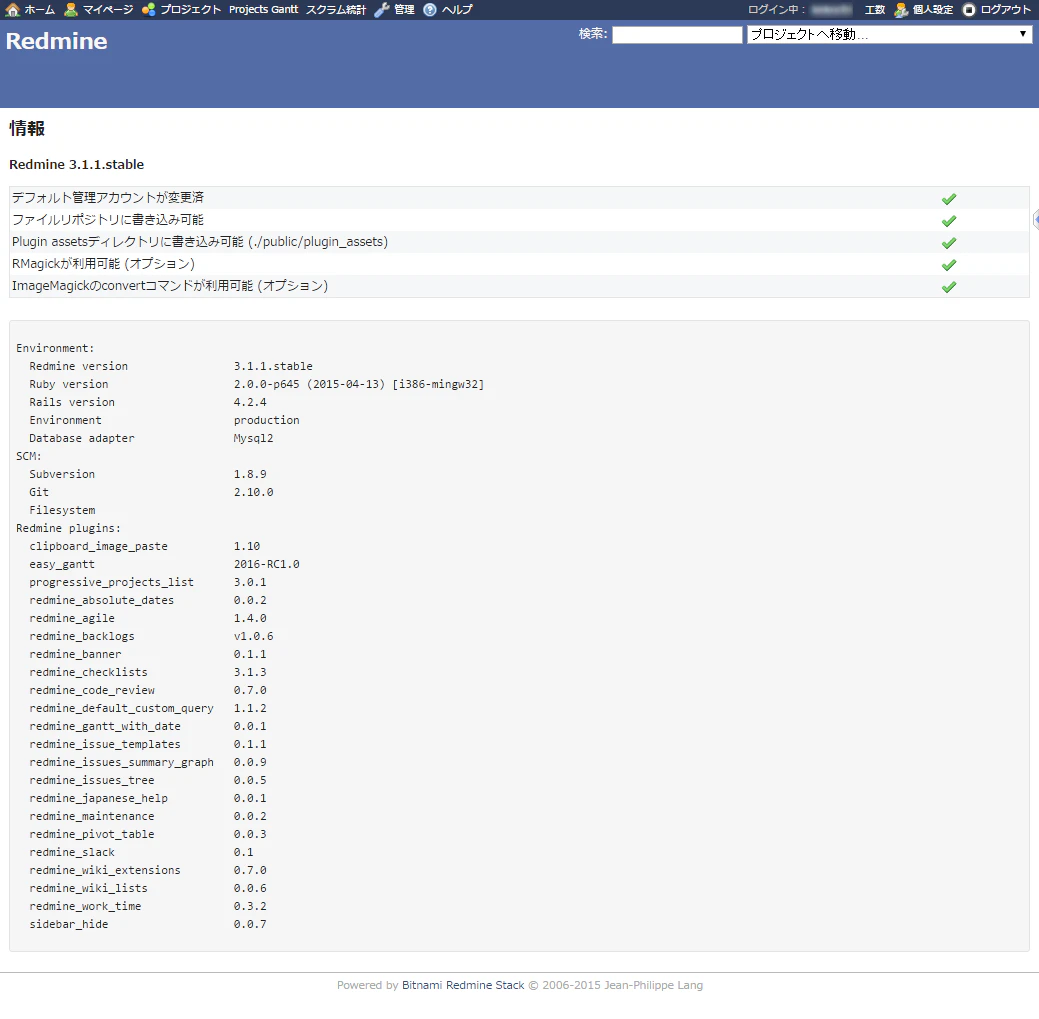Viewport: 1039px width, 1019px height.
Task: Click the Subversion version 1.8.9
Action: pyautogui.click(x=250, y=474)
